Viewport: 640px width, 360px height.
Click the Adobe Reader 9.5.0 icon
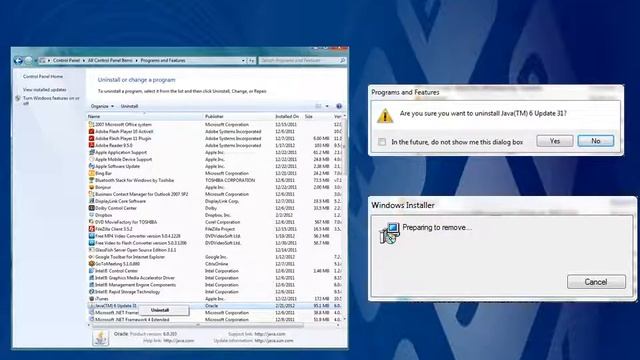(91, 145)
